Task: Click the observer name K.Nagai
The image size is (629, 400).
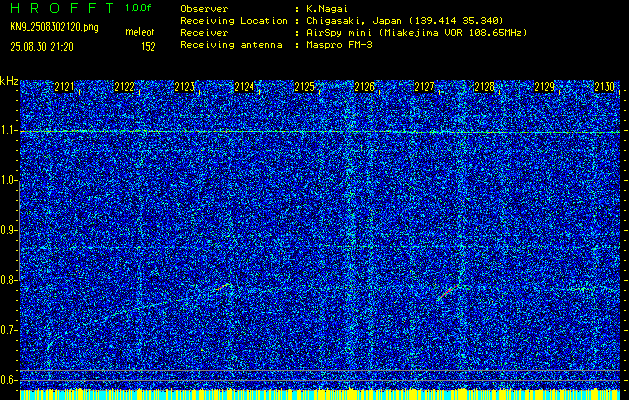Action: coord(327,9)
